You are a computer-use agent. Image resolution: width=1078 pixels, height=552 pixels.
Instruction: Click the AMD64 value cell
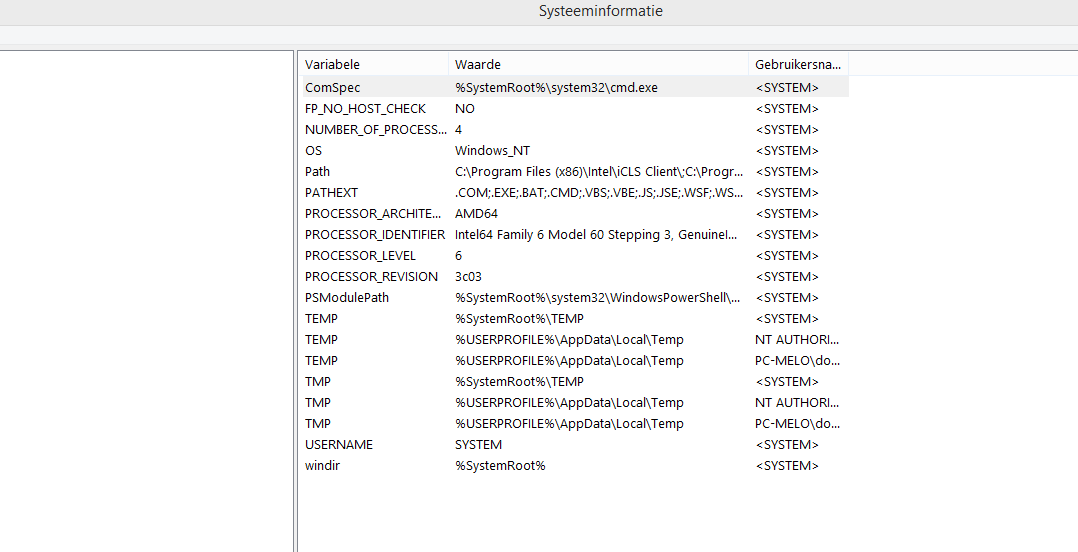476,214
